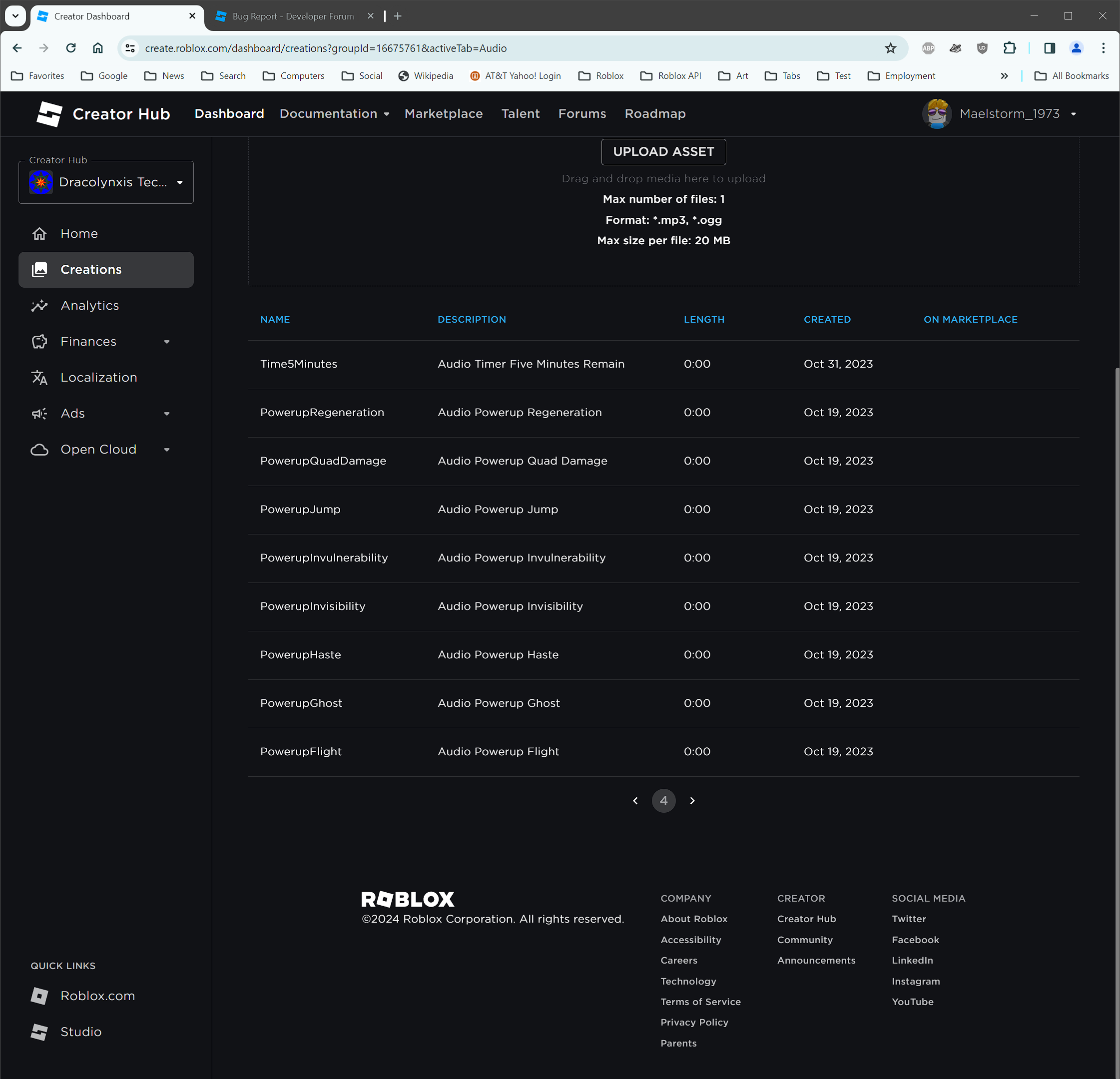Open Analytics from the sidebar icon
This screenshot has height=1079, width=1120.
tap(39, 305)
